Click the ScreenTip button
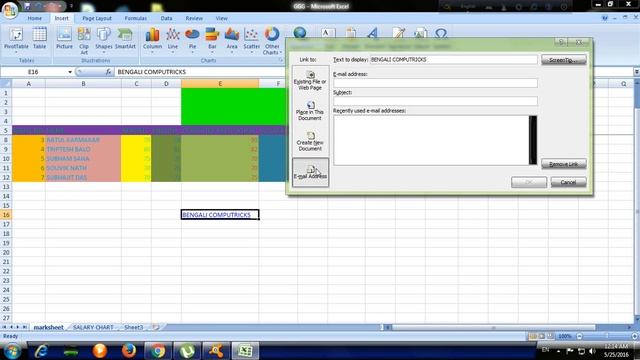This screenshot has width=640, height=360. [564, 60]
